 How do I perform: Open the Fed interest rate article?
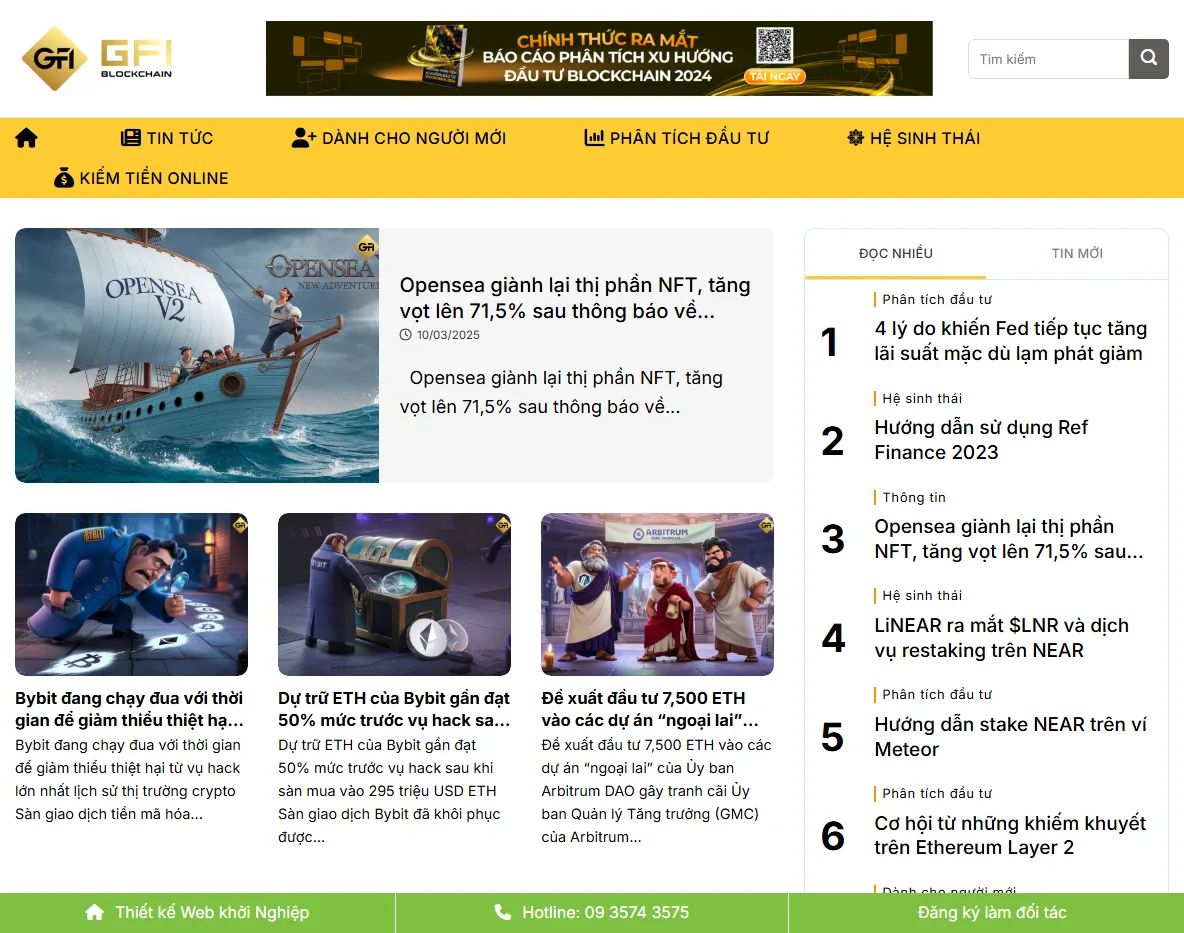(1010, 340)
